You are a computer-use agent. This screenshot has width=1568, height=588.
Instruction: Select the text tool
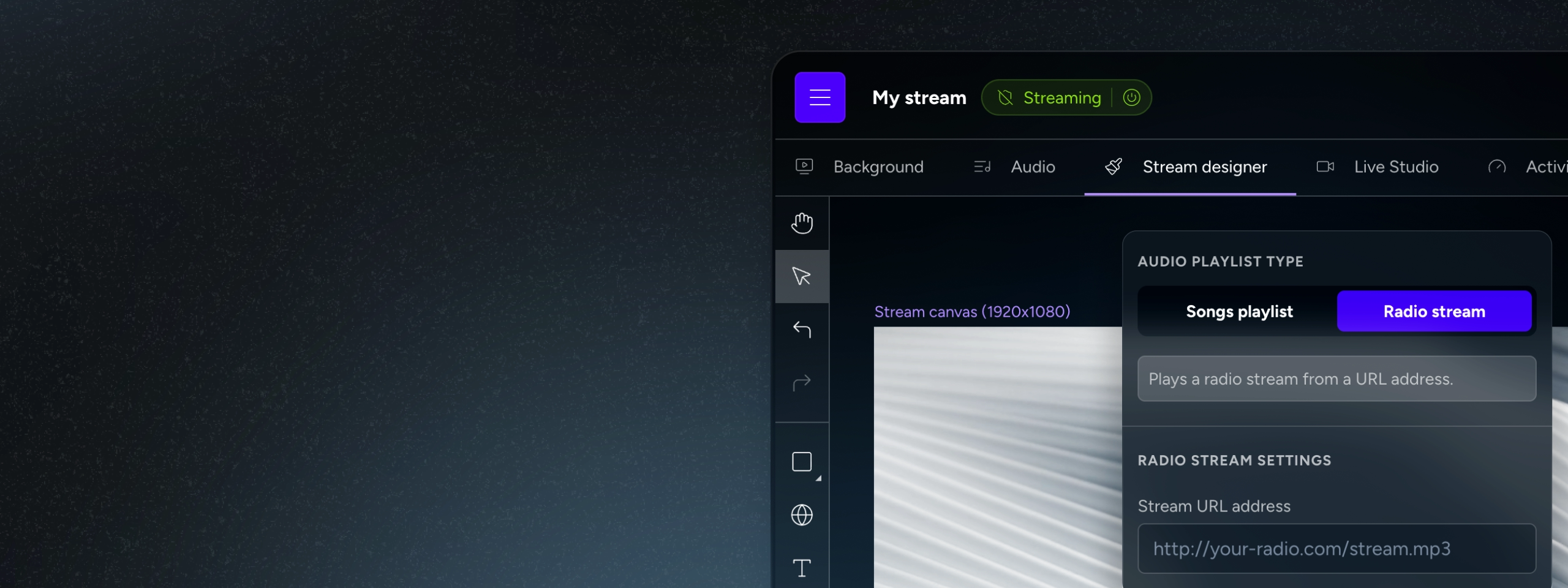pos(802,568)
